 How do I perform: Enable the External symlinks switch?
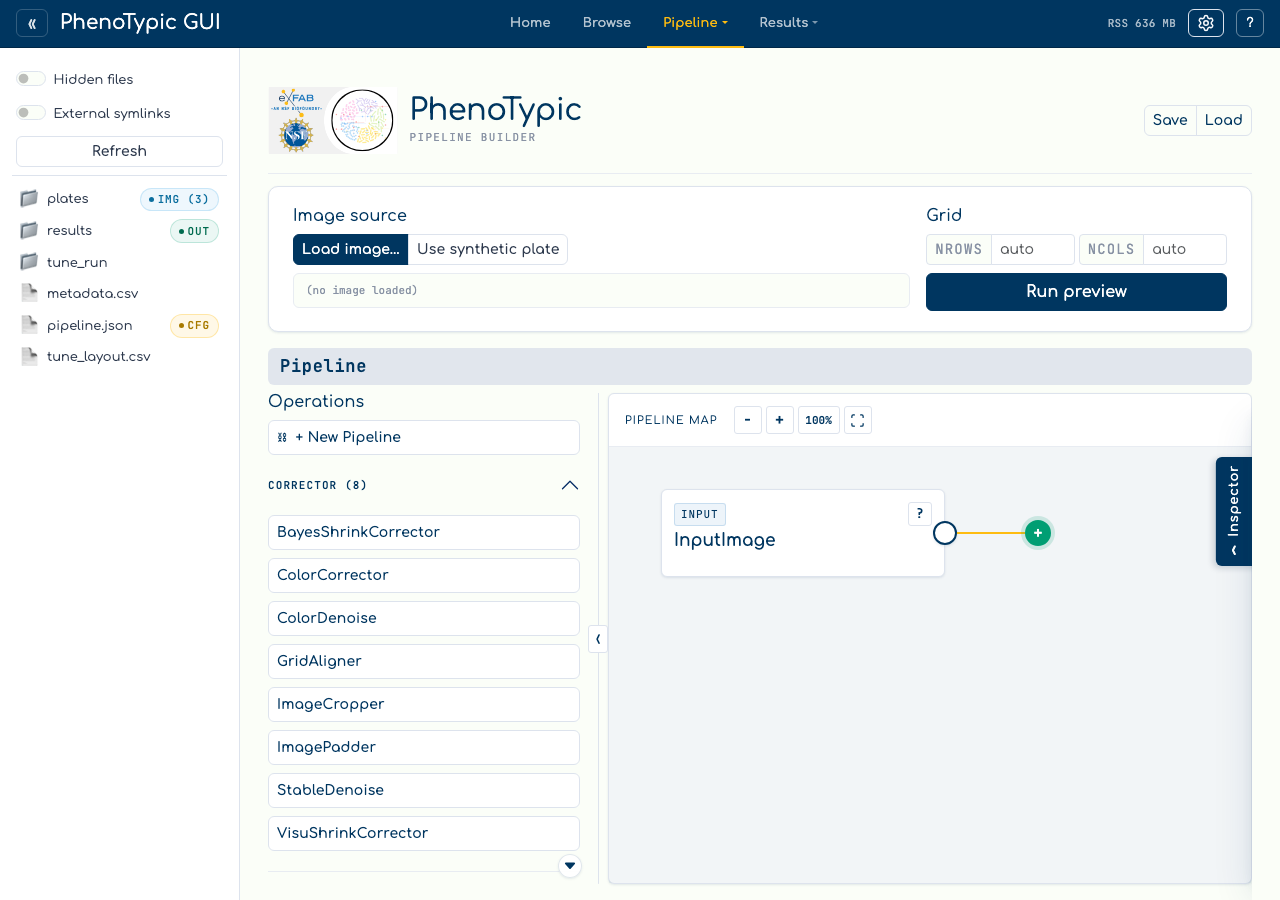pyautogui.click(x=31, y=113)
